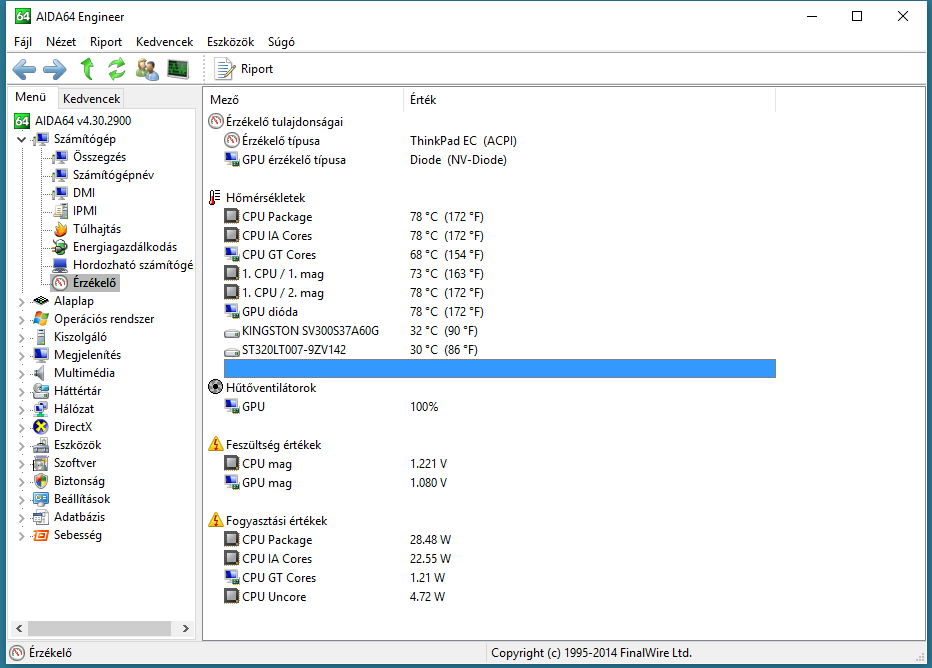Select DMI tree item
This screenshot has height=668, width=932.
pyautogui.click(x=84, y=193)
